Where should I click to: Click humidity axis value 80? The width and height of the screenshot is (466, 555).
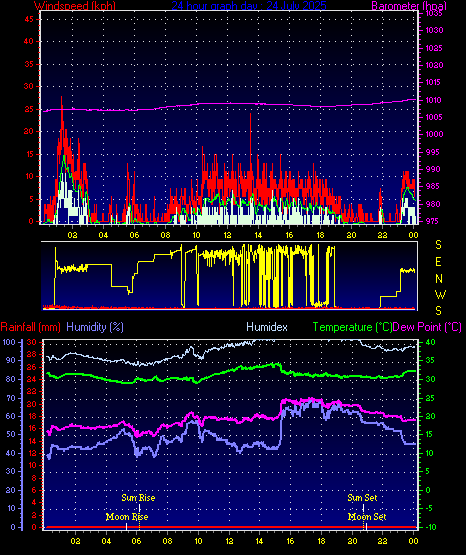(11, 379)
